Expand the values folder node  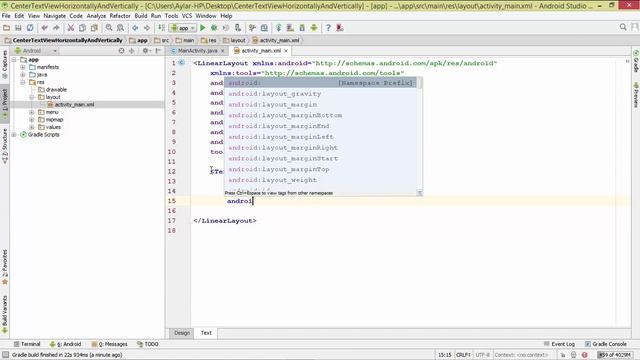click(x=32, y=127)
